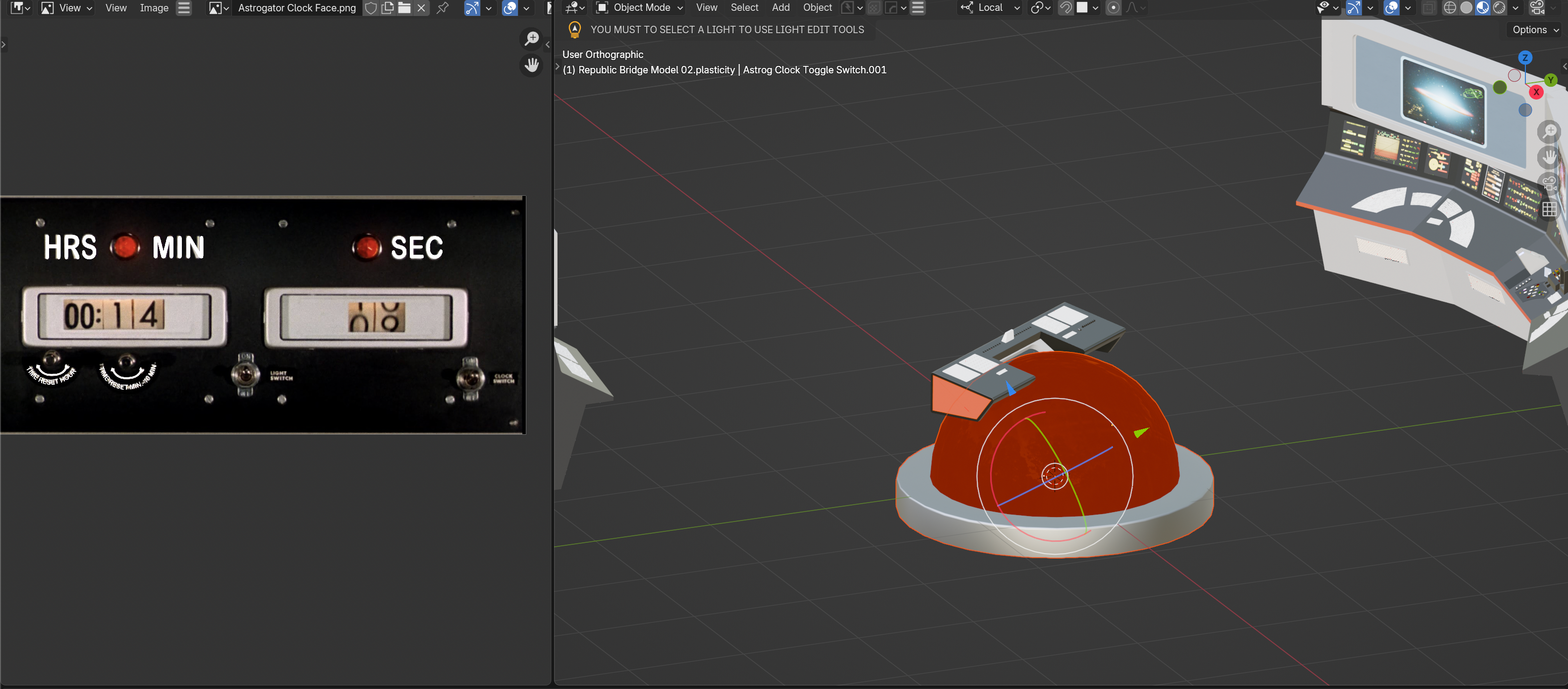The width and height of the screenshot is (1568, 689).
Task: Click the light edit tools warning text
Action: [727, 30]
